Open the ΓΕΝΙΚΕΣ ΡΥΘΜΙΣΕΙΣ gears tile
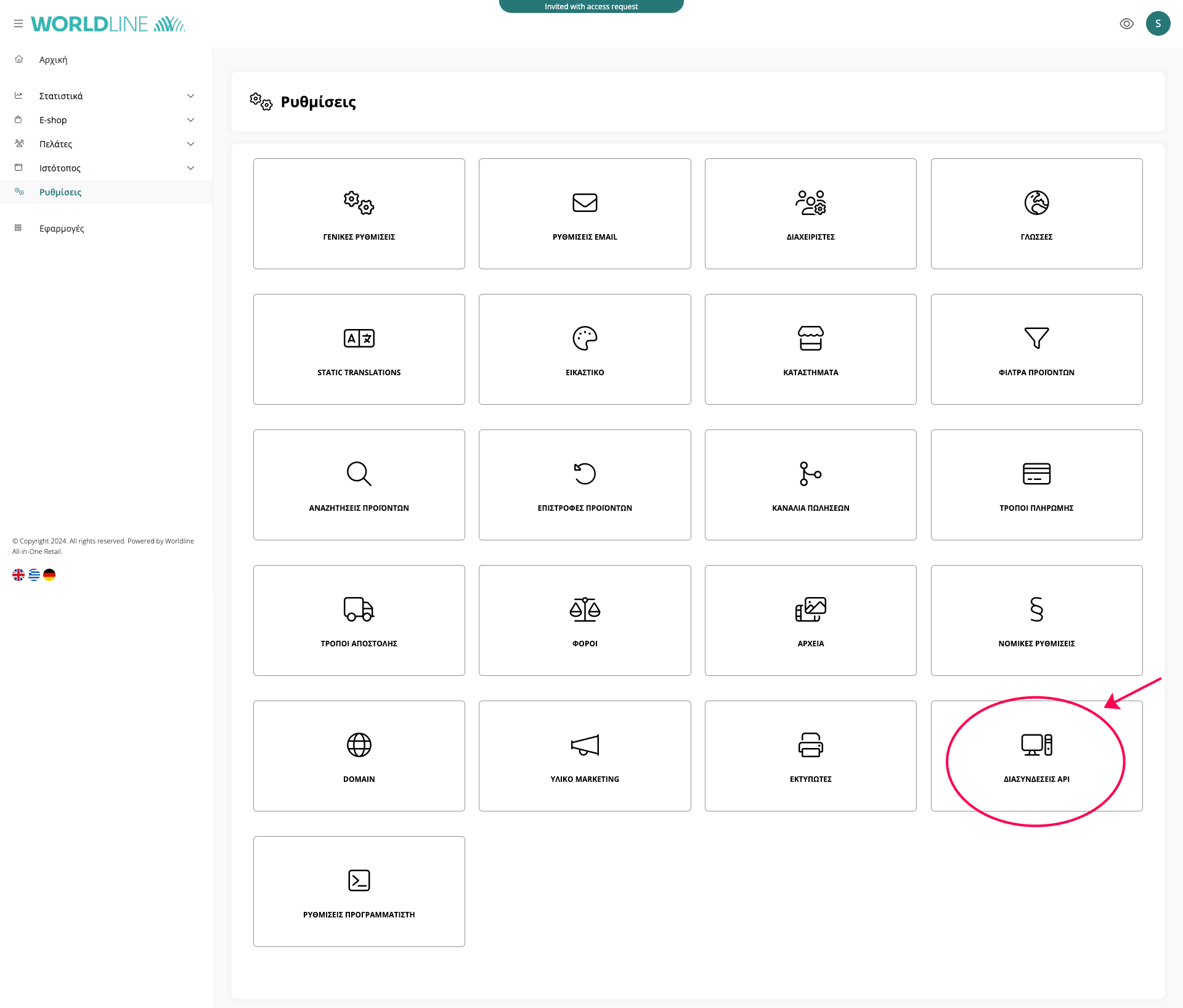This screenshot has height=1008, width=1183. (x=359, y=213)
